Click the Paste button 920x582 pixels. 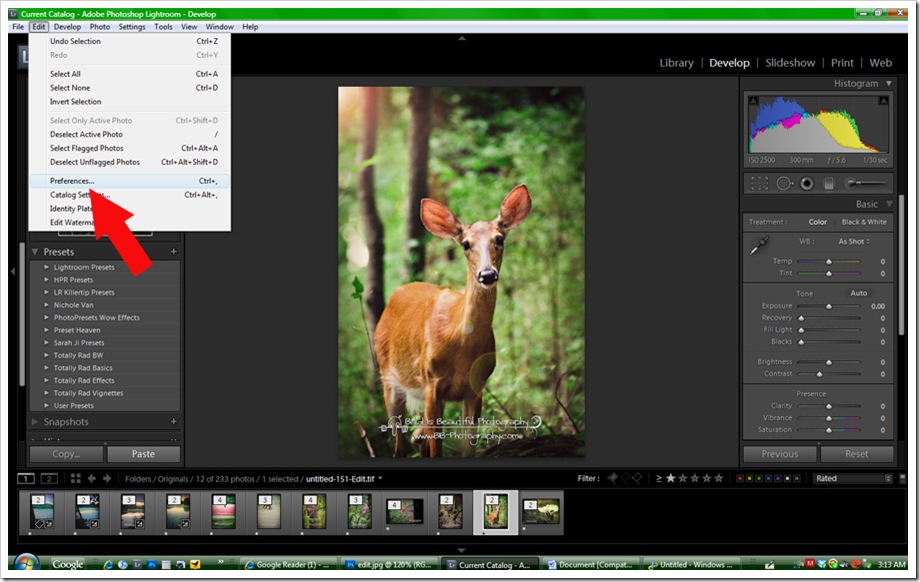click(143, 454)
